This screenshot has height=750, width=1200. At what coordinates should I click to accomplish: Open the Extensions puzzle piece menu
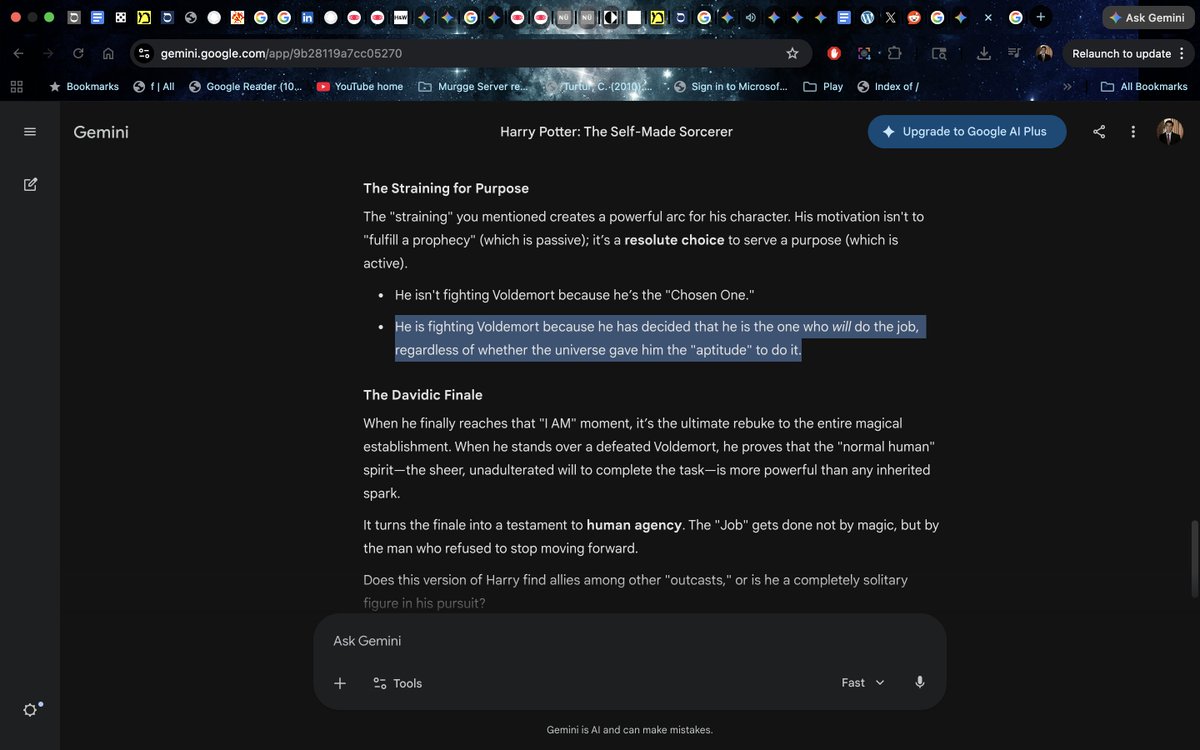point(894,54)
